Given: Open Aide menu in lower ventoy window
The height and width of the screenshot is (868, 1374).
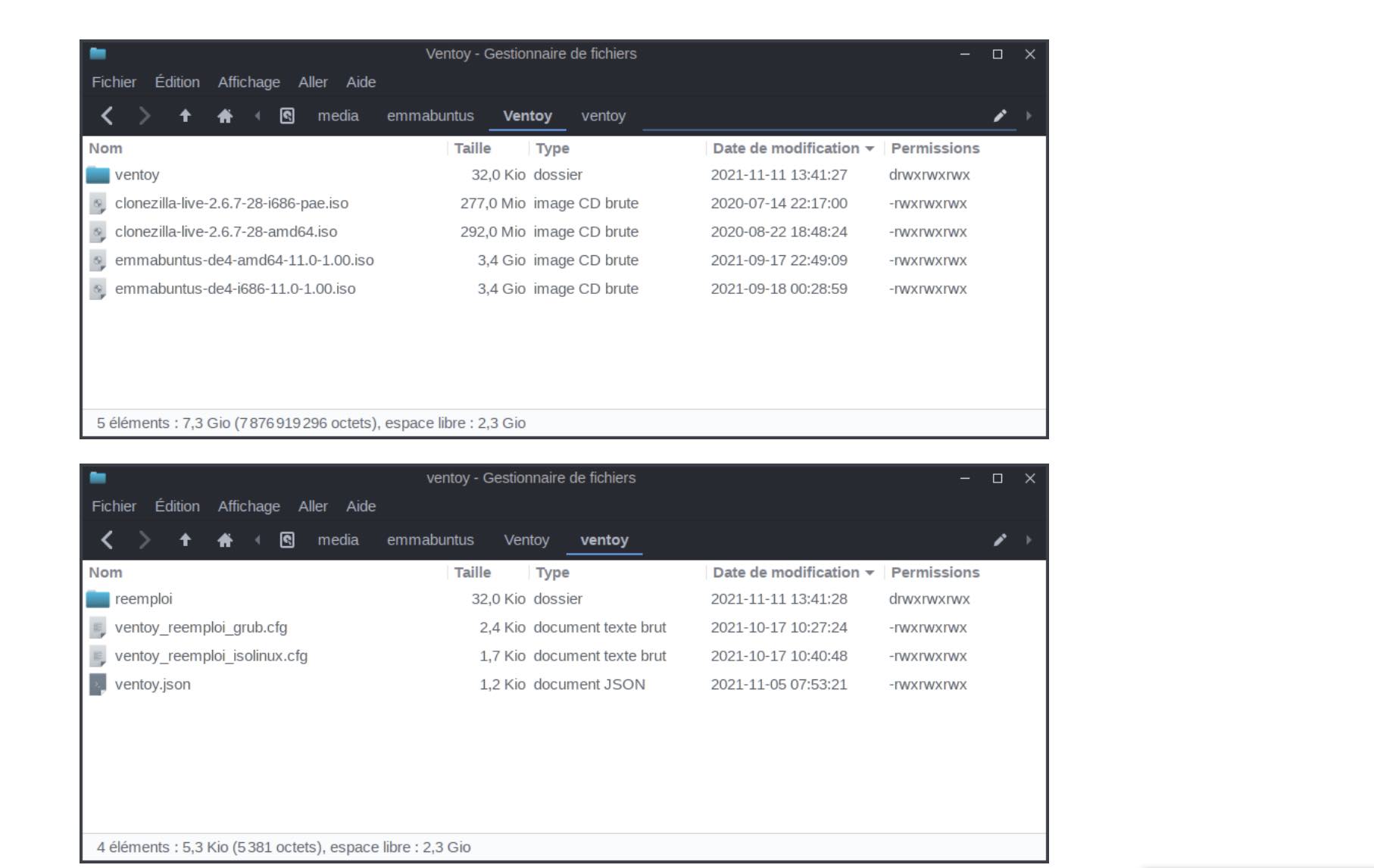Looking at the screenshot, I should pos(361,506).
